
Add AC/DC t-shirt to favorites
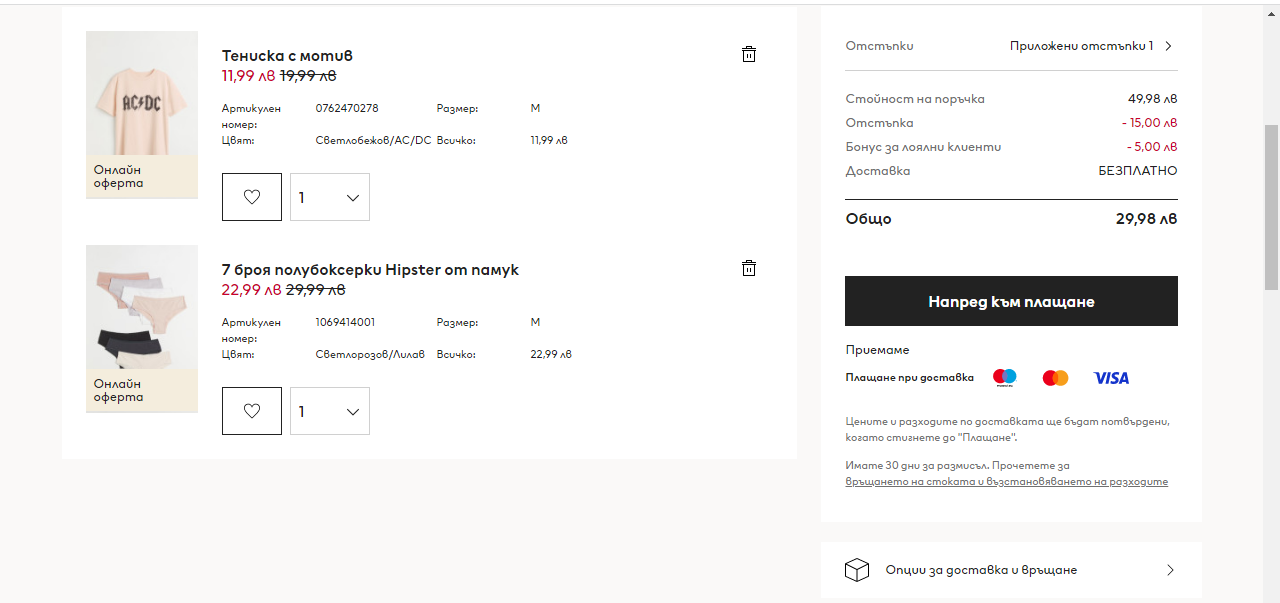[x=252, y=197]
